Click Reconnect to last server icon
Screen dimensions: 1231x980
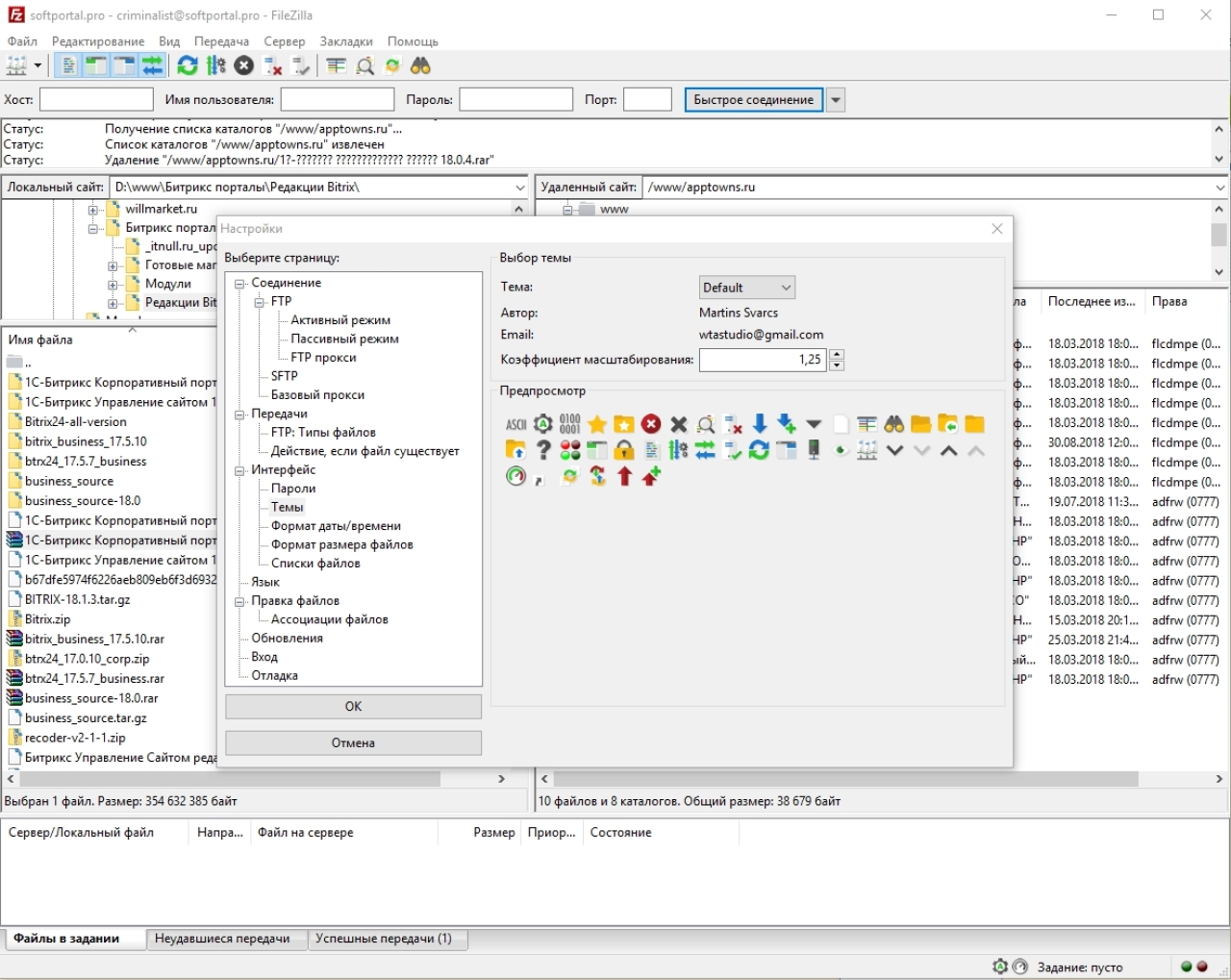[x=301, y=65]
